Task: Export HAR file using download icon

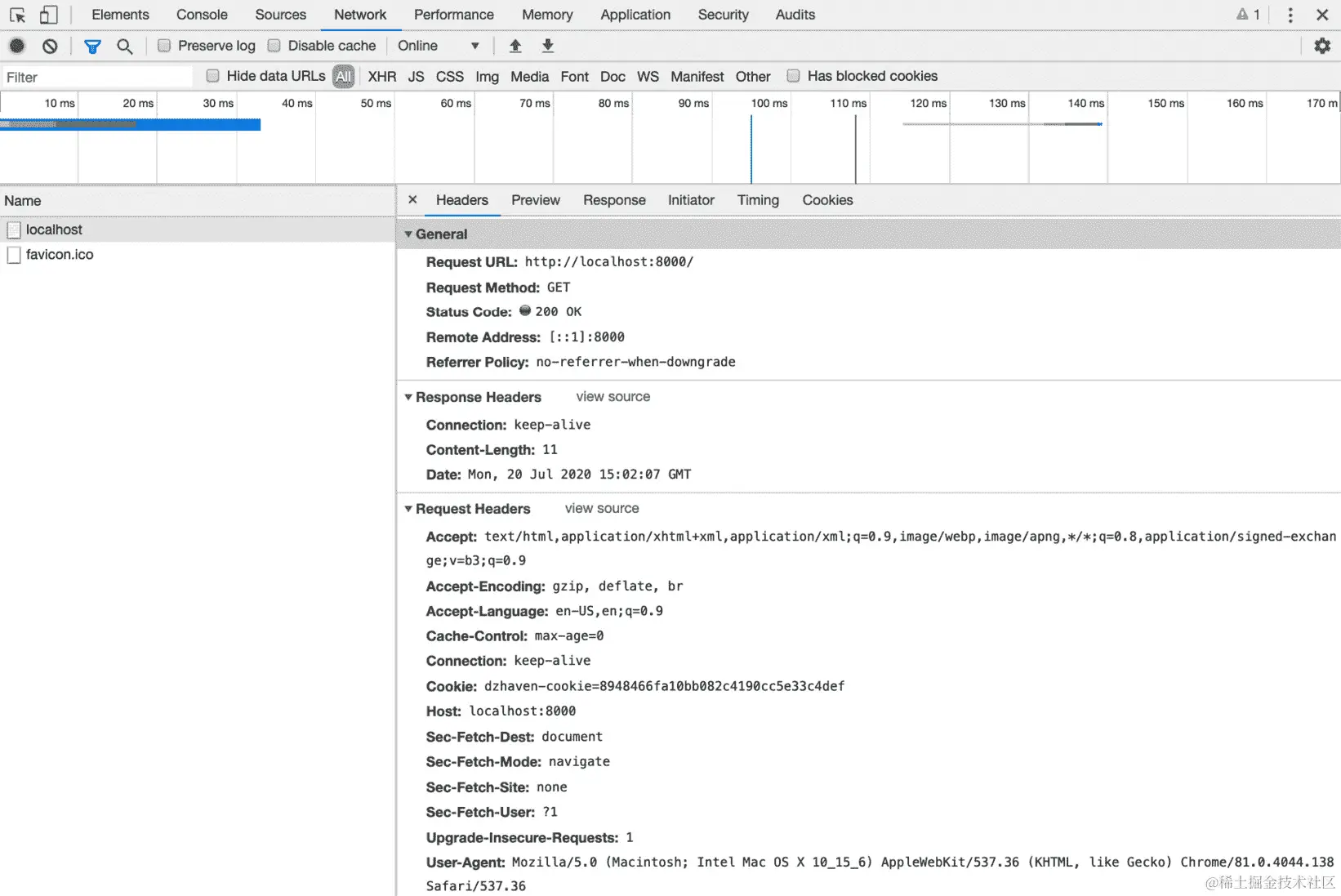Action: tap(547, 46)
